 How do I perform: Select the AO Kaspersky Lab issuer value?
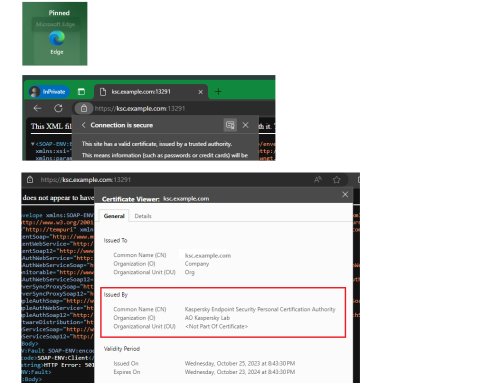tap(207, 318)
